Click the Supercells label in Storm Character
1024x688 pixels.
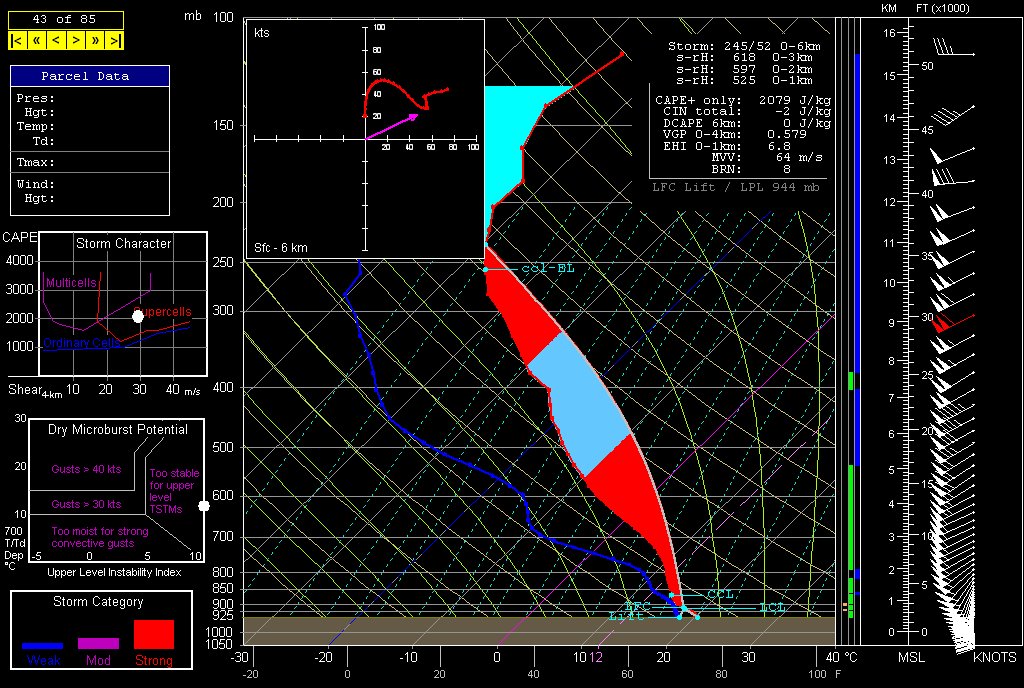[163, 311]
